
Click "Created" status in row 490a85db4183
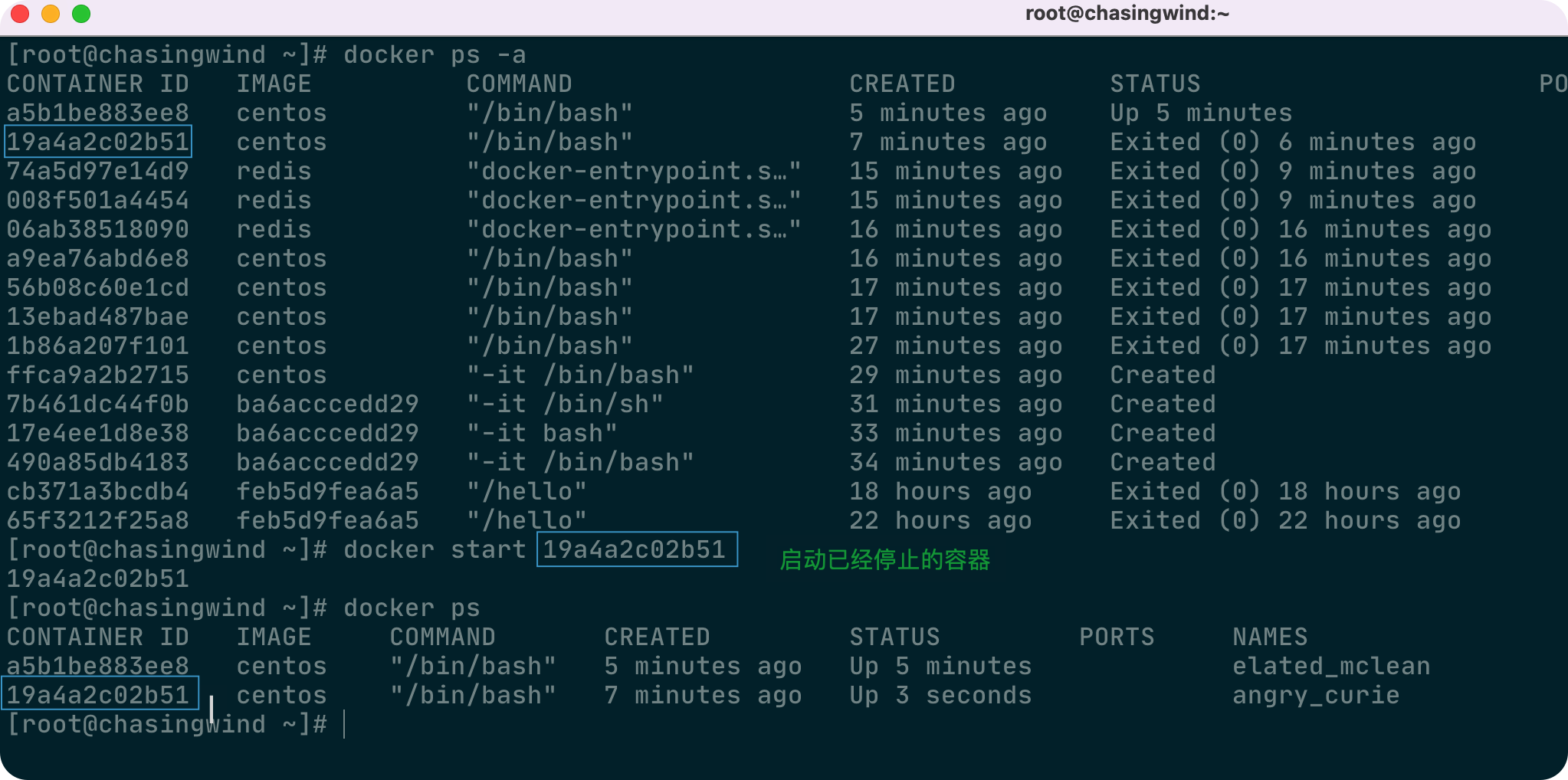tap(1163, 462)
